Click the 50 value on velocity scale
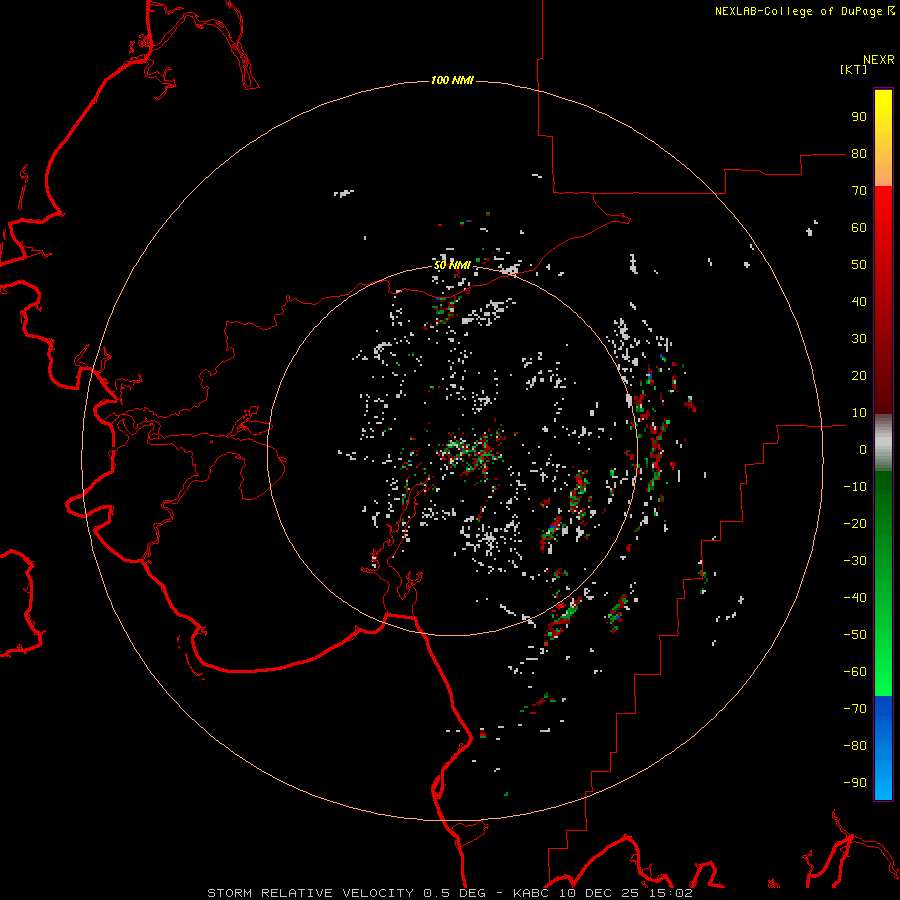 pos(859,265)
